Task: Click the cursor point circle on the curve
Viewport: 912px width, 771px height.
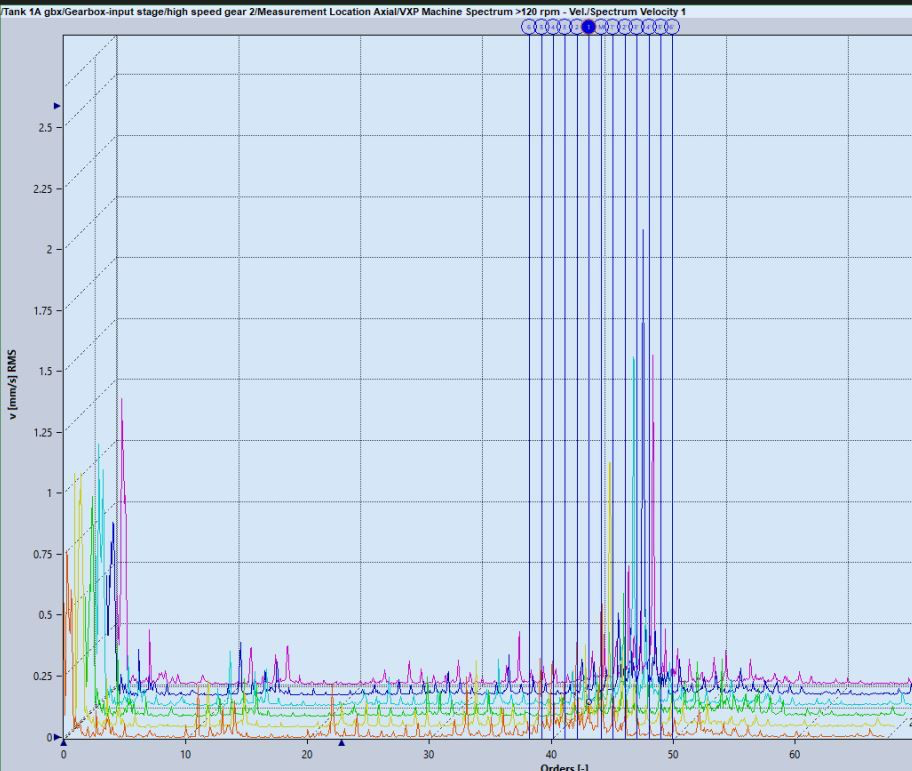Action: [589, 702]
